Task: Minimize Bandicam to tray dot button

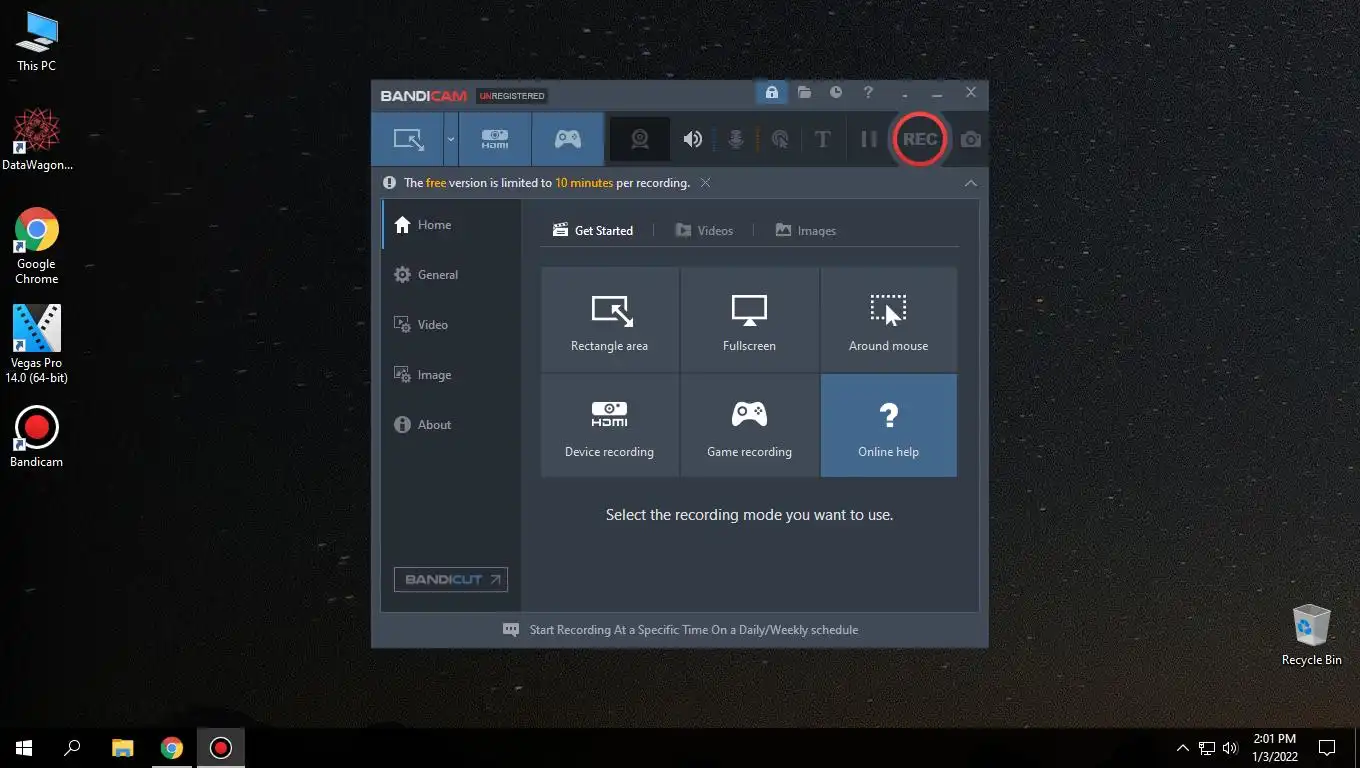Action: coord(904,93)
